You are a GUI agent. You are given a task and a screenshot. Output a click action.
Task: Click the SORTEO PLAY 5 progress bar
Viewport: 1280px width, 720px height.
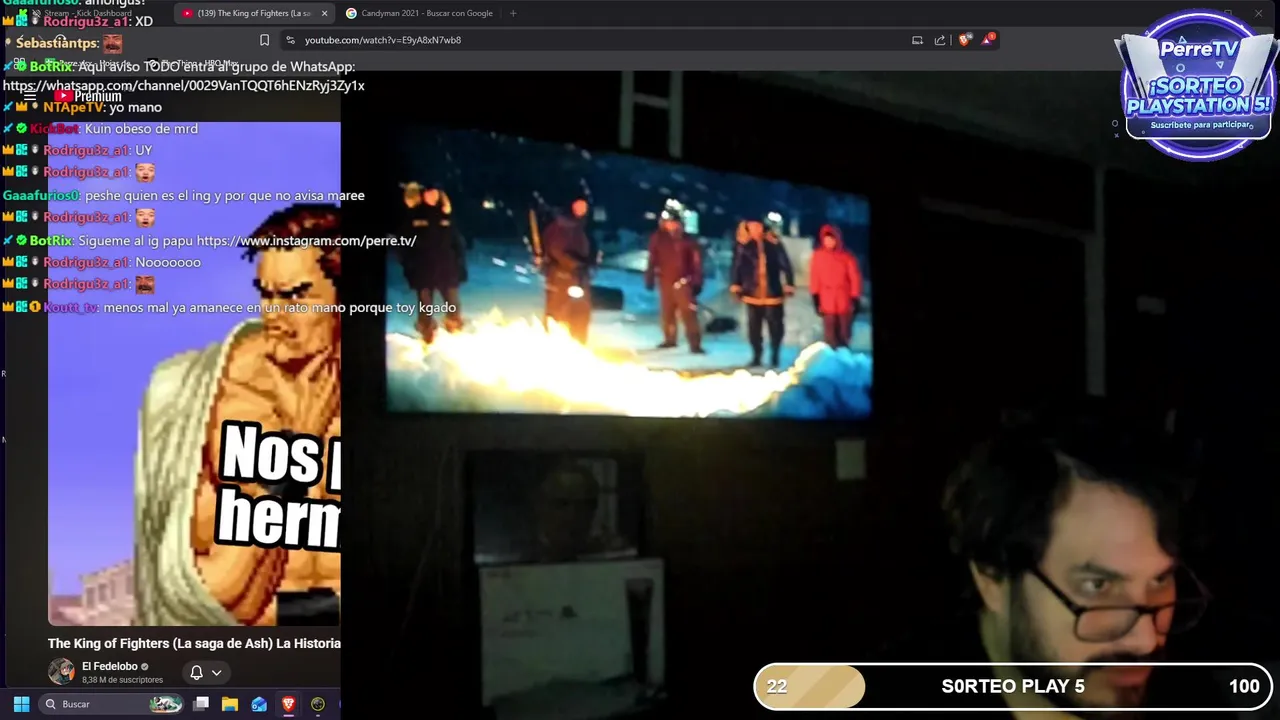click(1012, 686)
